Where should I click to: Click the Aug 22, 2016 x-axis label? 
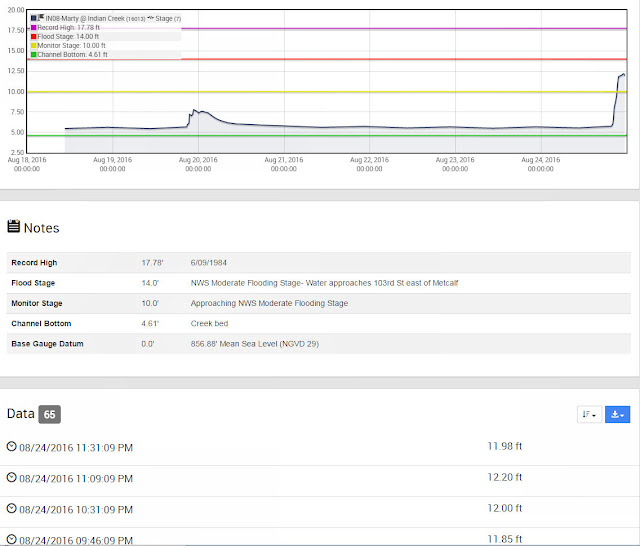tap(369, 164)
